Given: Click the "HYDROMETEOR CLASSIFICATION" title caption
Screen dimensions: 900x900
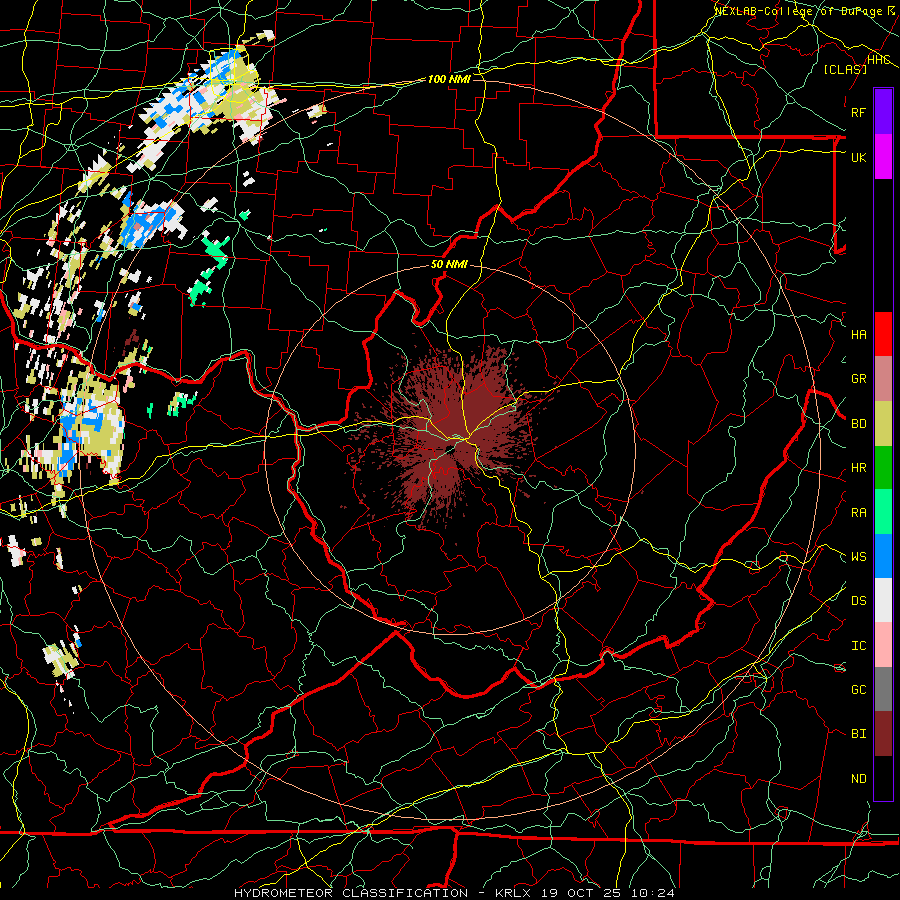Looking at the screenshot, I should 351,893.
